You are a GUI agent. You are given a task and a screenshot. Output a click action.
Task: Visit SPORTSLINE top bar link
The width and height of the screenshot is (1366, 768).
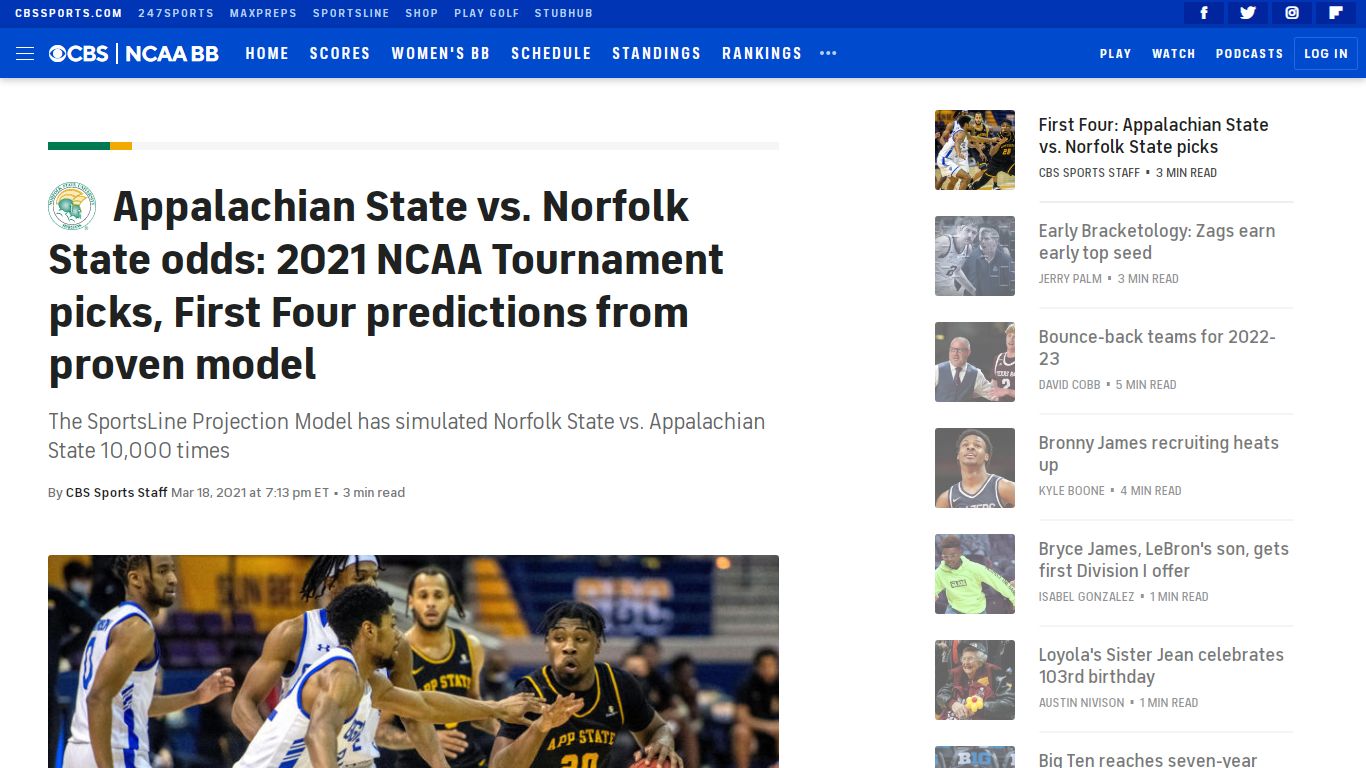click(x=350, y=13)
